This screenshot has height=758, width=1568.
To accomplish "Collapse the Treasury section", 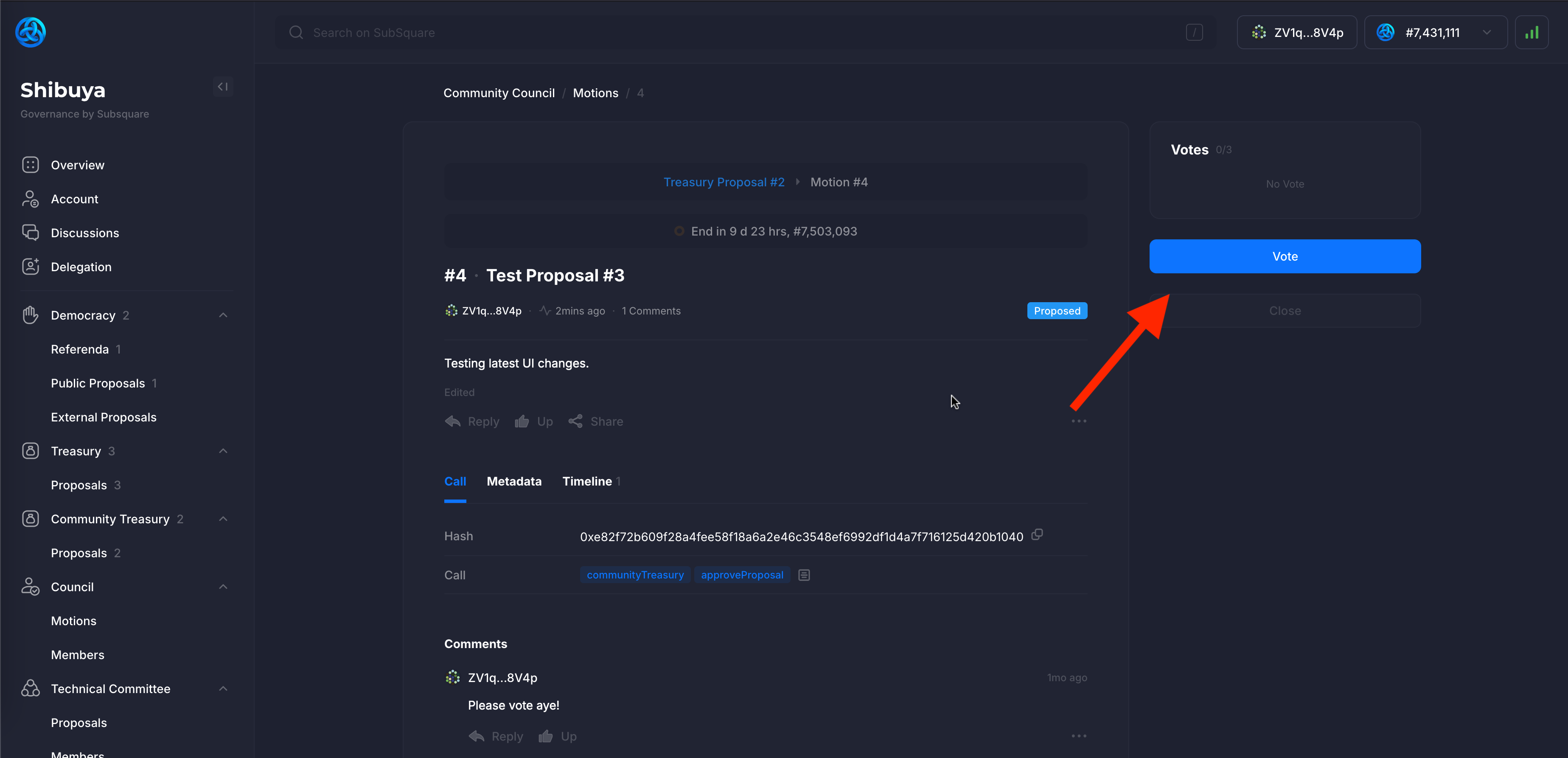I will click(223, 451).
